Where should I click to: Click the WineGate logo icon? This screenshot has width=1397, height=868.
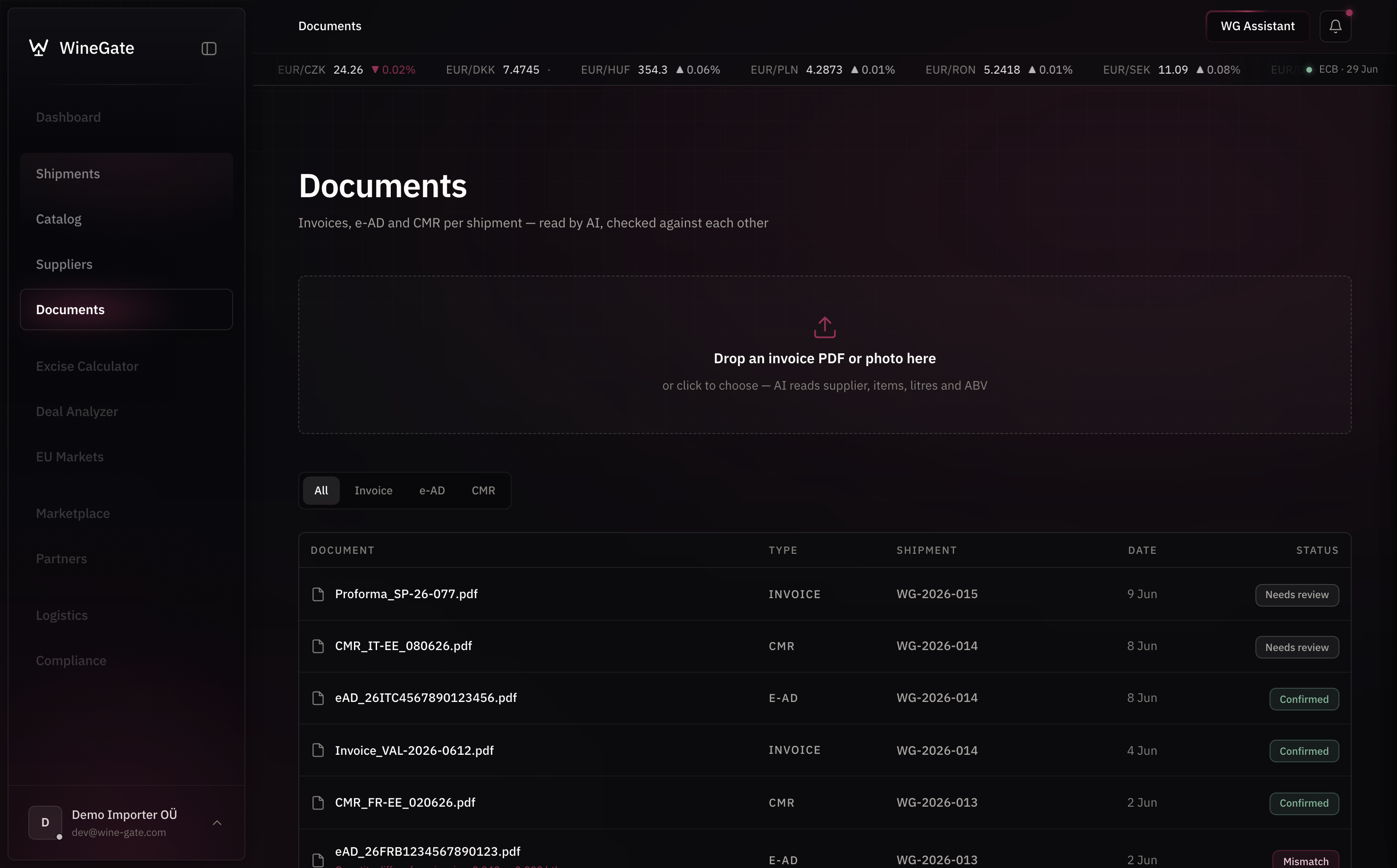(x=39, y=48)
